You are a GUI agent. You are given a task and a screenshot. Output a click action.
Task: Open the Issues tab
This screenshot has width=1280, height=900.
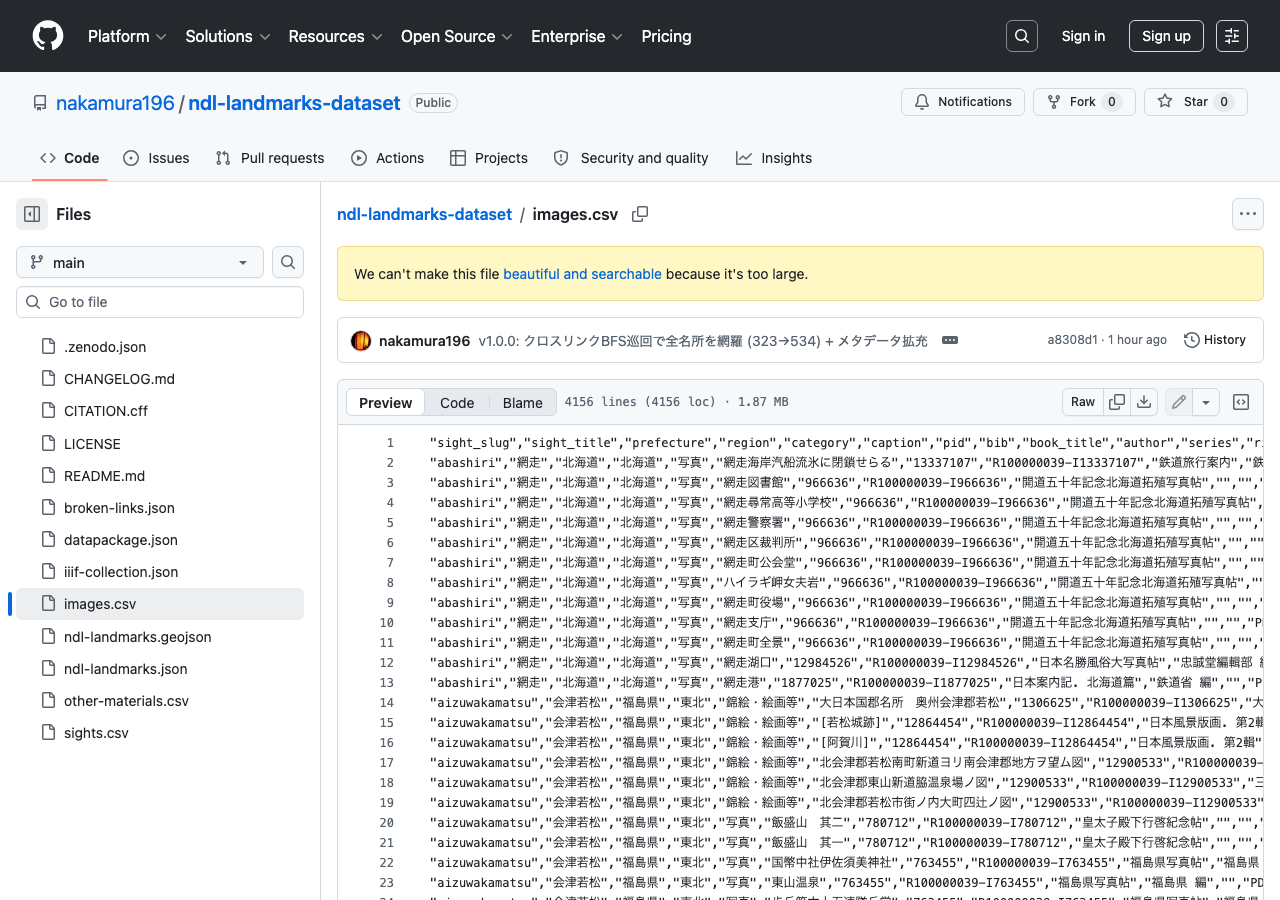(x=156, y=158)
